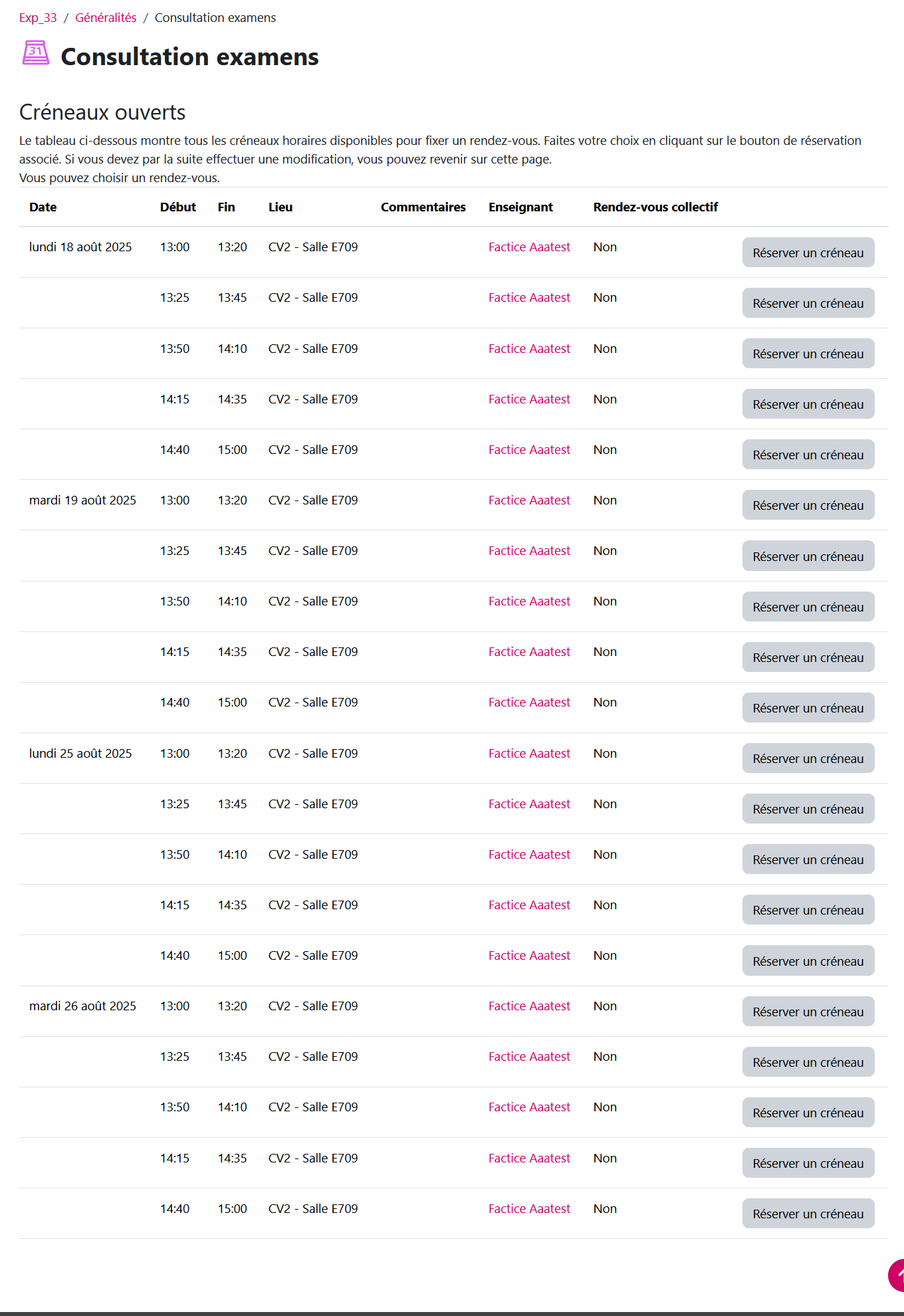Reserve the lundi 25 août 13:00 slot
This screenshot has height=1316, width=904.
[808, 758]
